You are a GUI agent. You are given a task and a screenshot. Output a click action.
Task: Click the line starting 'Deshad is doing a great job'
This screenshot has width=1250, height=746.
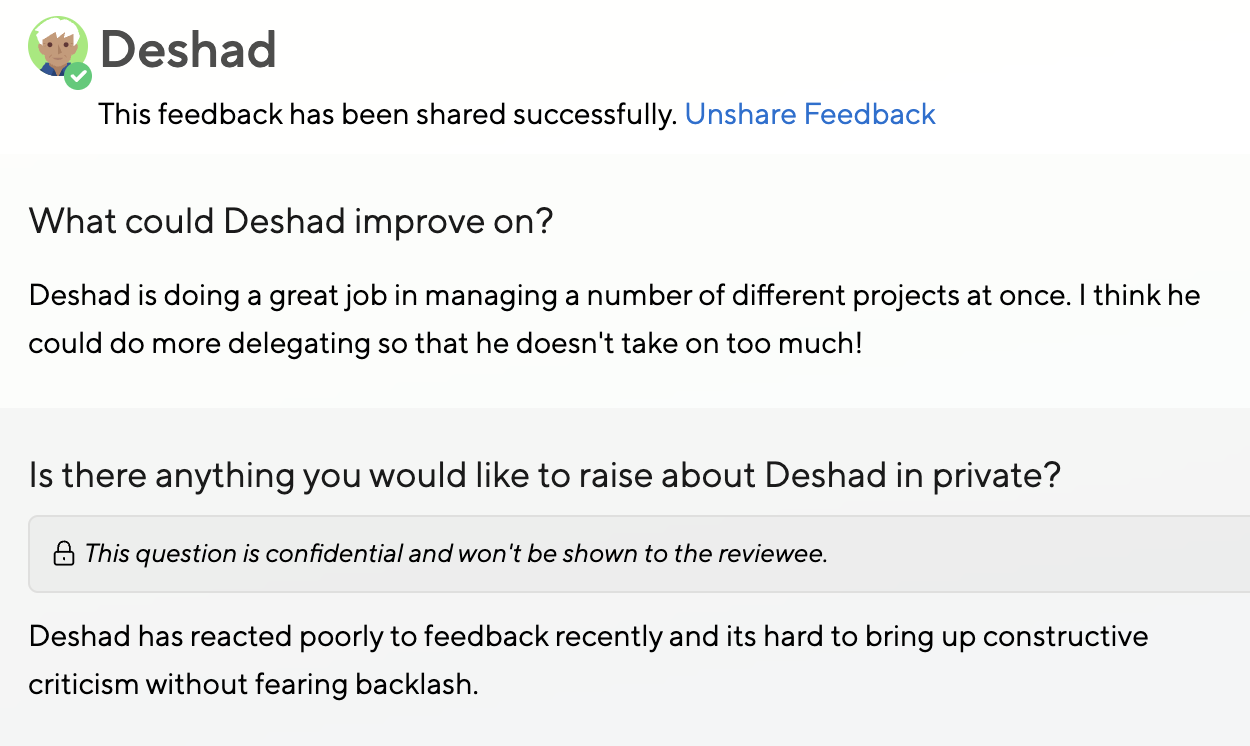coord(614,296)
